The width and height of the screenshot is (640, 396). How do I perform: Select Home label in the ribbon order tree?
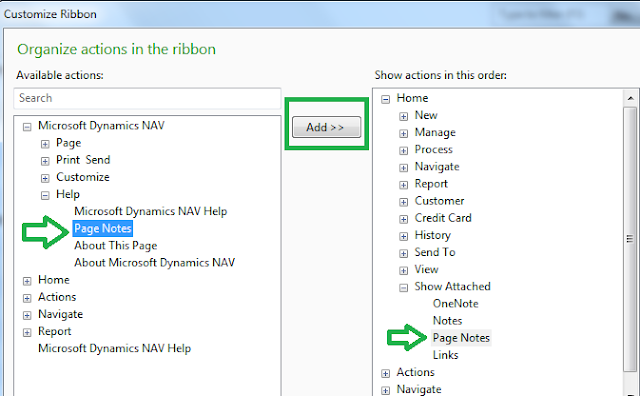tap(412, 98)
